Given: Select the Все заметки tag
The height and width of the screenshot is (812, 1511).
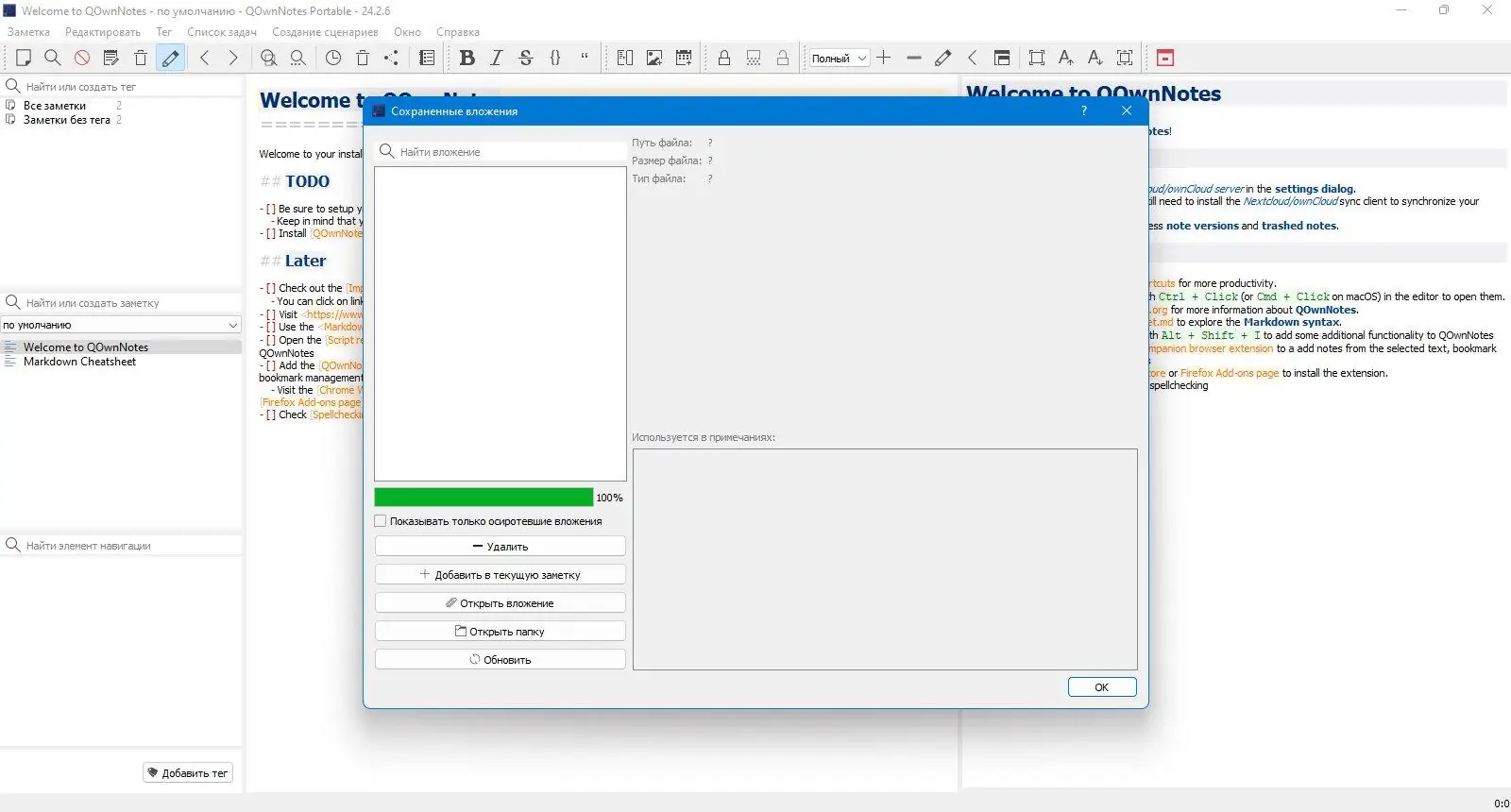Looking at the screenshot, I should point(55,106).
